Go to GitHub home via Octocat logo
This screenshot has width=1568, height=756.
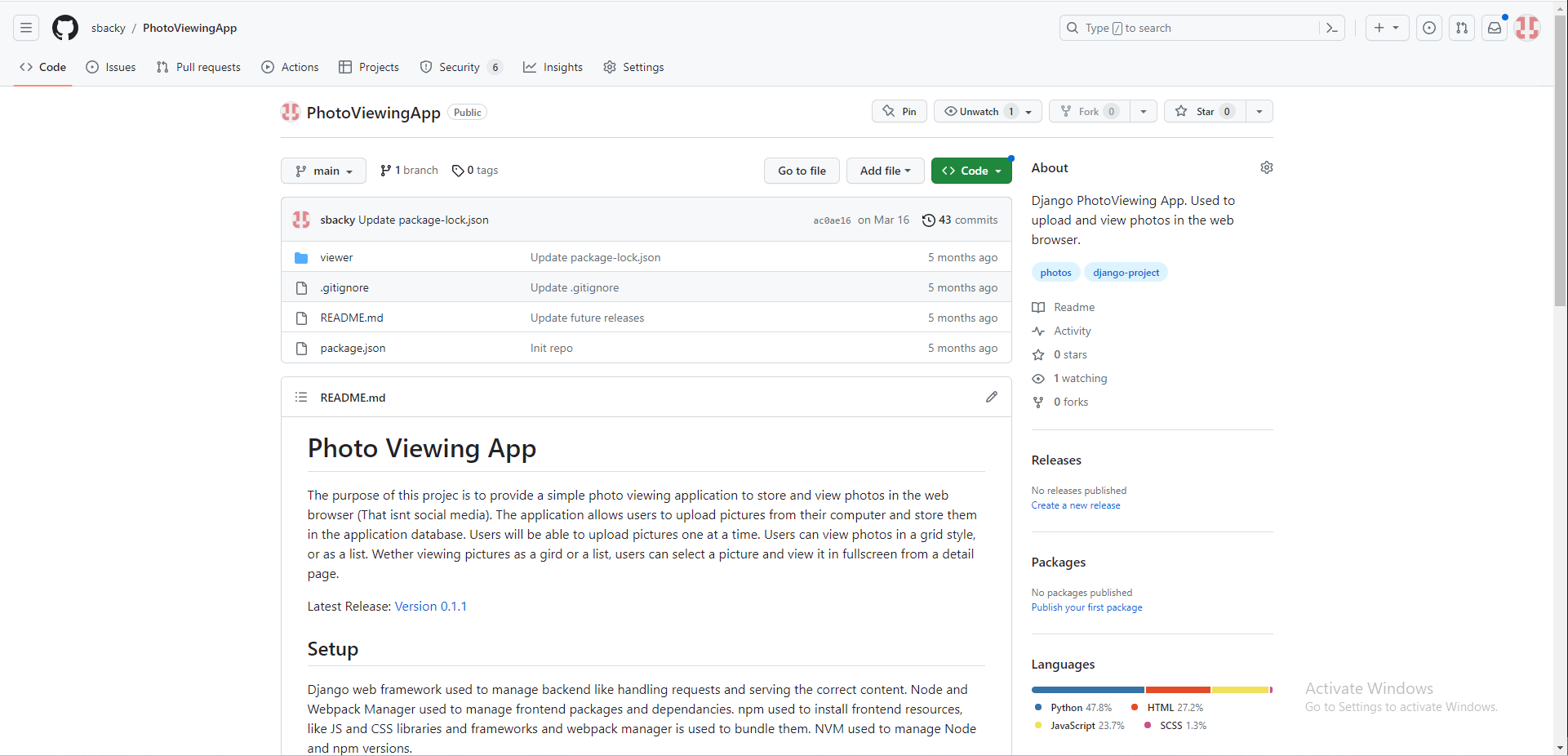pos(65,28)
